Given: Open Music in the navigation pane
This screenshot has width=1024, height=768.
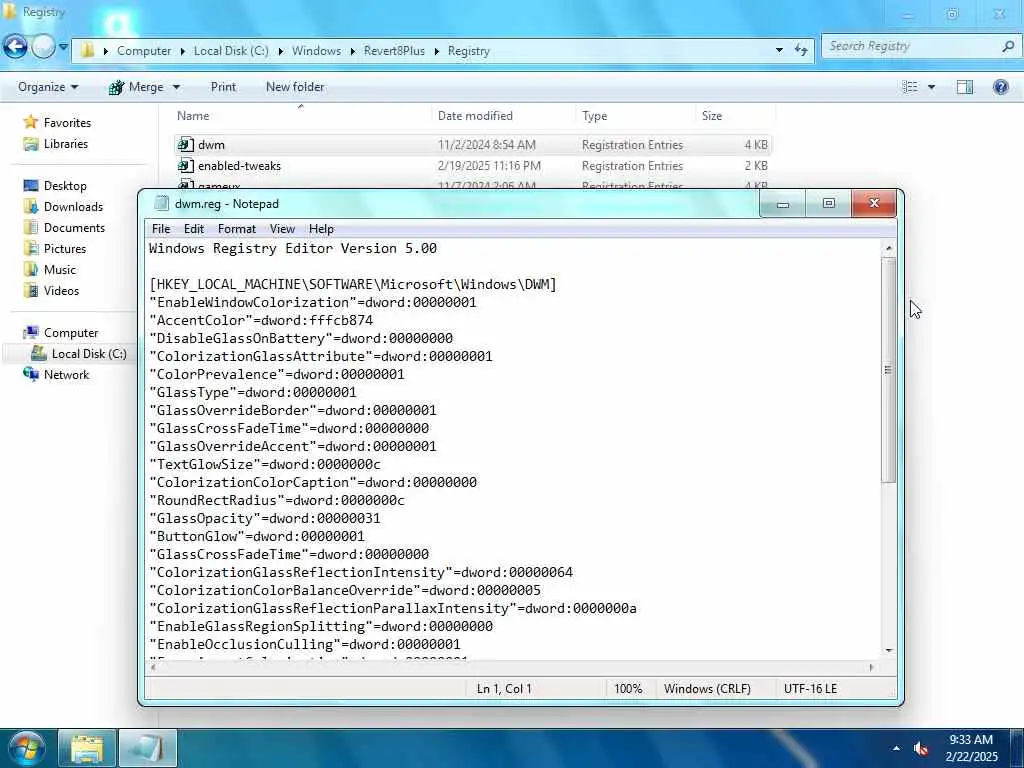Looking at the screenshot, I should click(59, 270).
